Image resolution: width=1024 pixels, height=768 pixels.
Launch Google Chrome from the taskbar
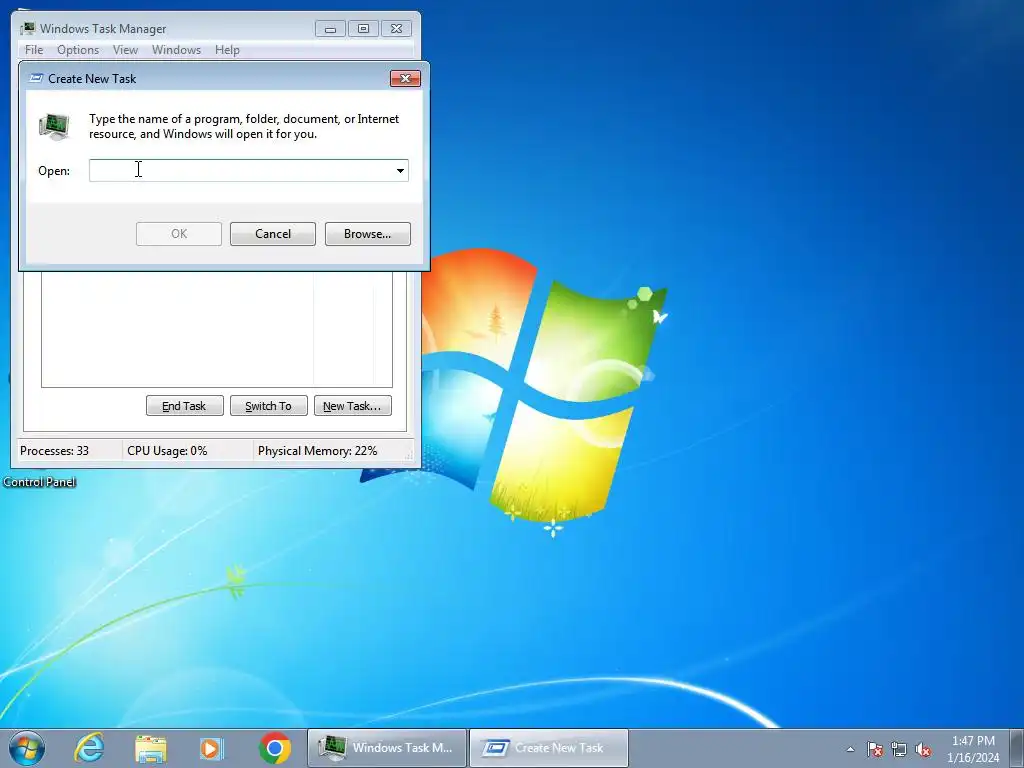coord(274,748)
